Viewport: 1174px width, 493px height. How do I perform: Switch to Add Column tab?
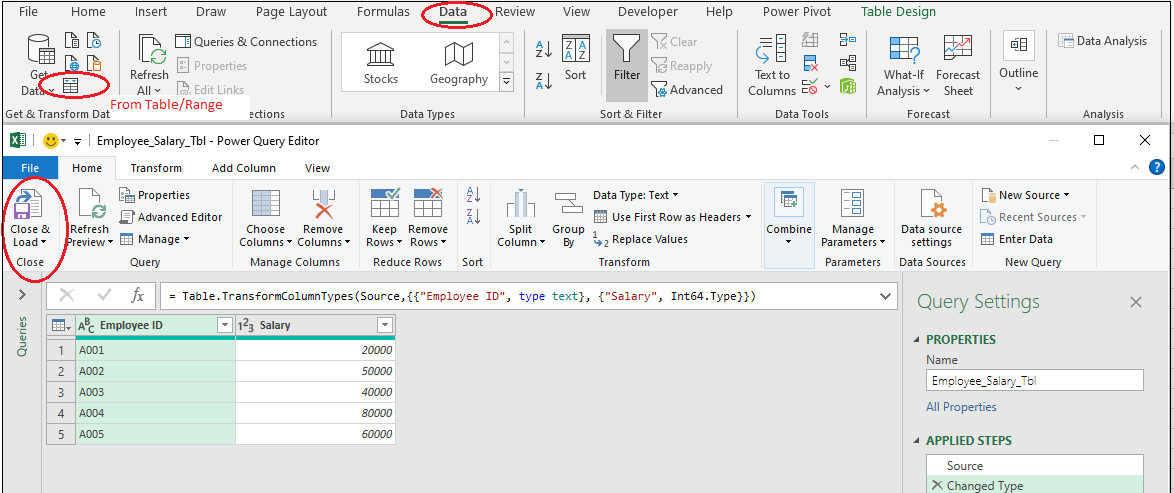coord(244,168)
